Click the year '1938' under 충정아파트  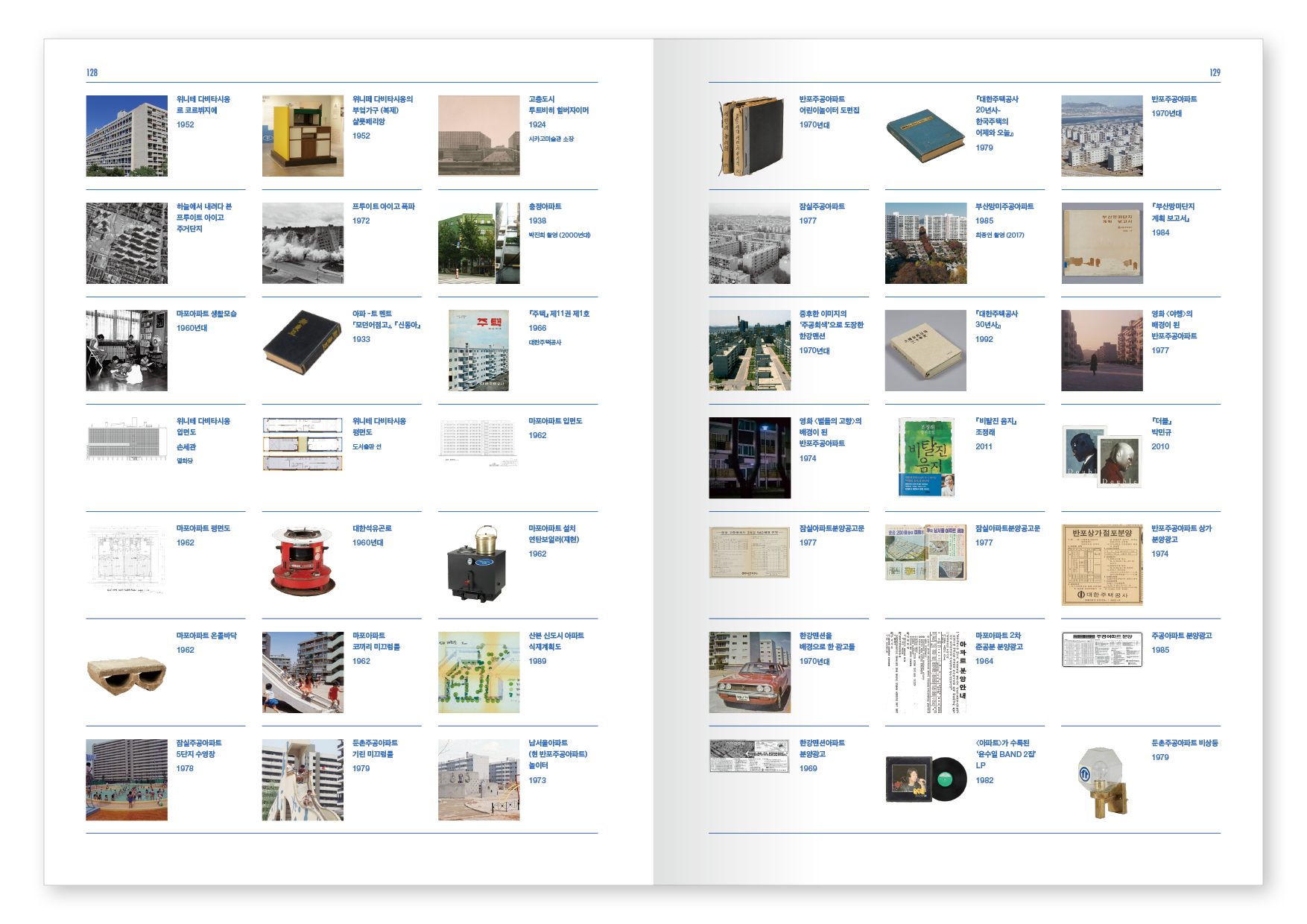pyautogui.click(x=537, y=221)
